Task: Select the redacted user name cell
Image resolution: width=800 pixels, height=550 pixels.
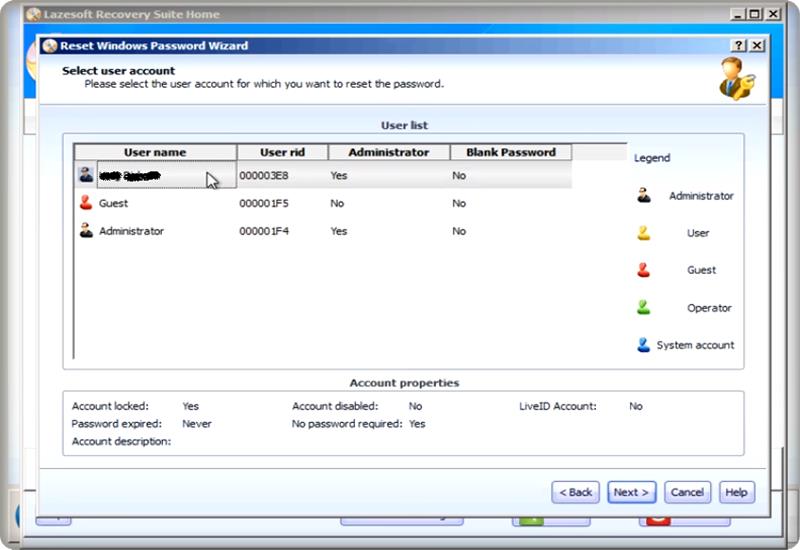Action: pos(166,176)
